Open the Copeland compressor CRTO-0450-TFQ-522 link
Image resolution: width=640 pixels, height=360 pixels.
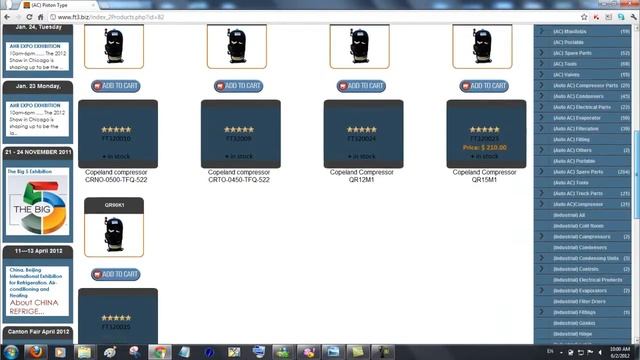(239, 176)
